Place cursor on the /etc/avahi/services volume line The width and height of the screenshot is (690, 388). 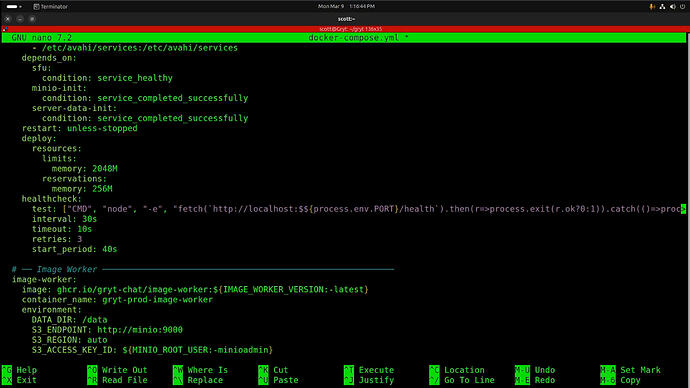pos(135,48)
